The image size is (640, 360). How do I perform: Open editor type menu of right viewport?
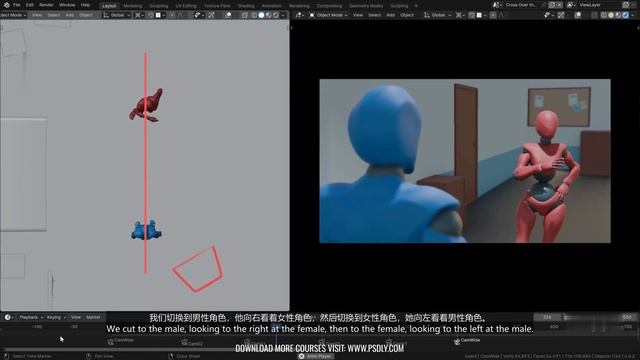(x=299, y=15)
